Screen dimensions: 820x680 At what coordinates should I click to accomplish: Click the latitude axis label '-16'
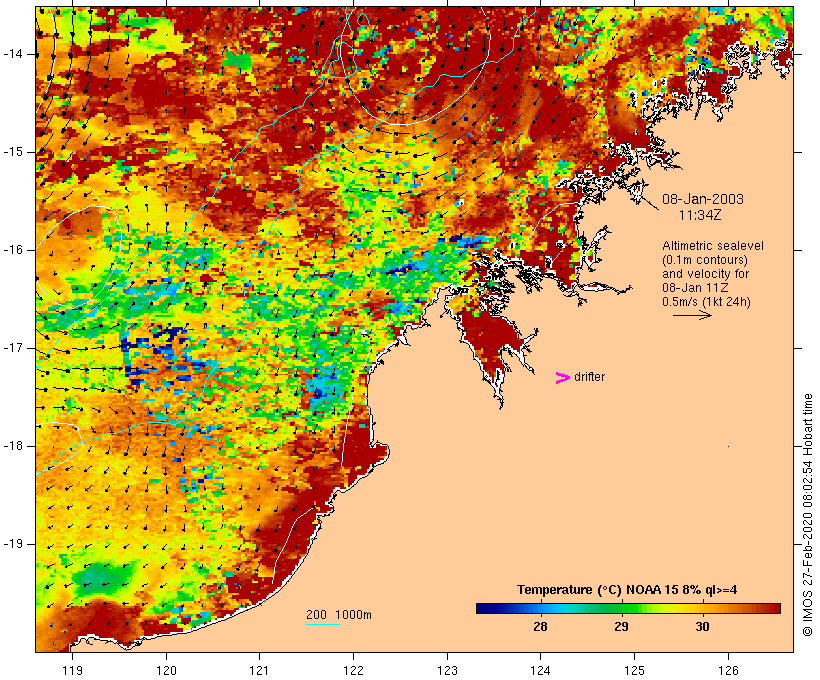click(x=13, y=250)
